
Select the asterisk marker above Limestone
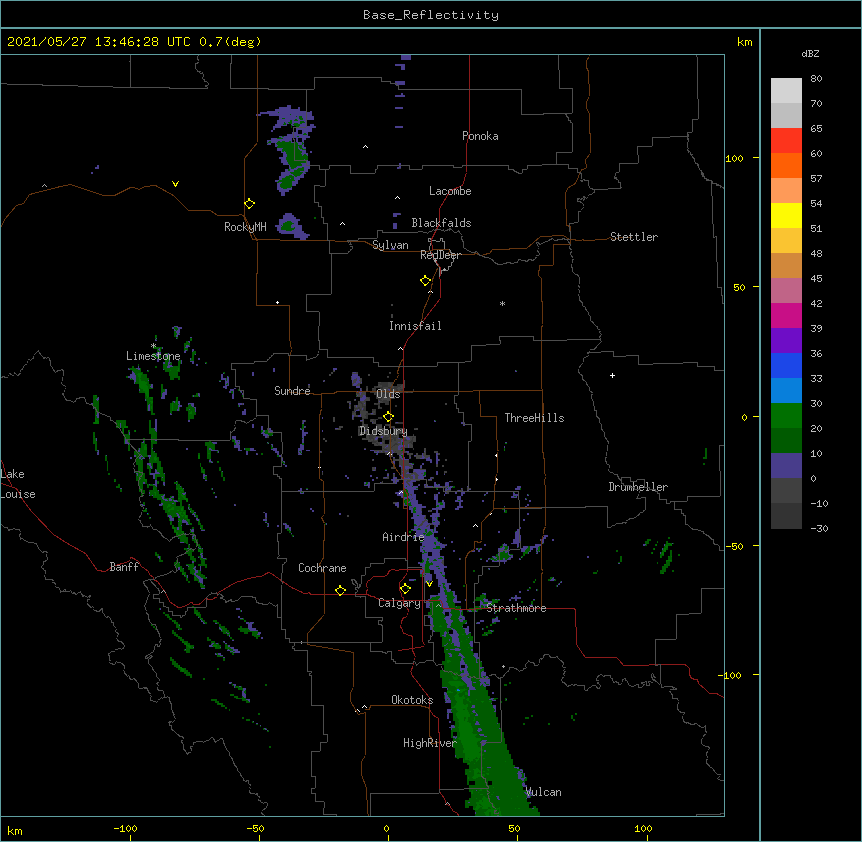153,346
